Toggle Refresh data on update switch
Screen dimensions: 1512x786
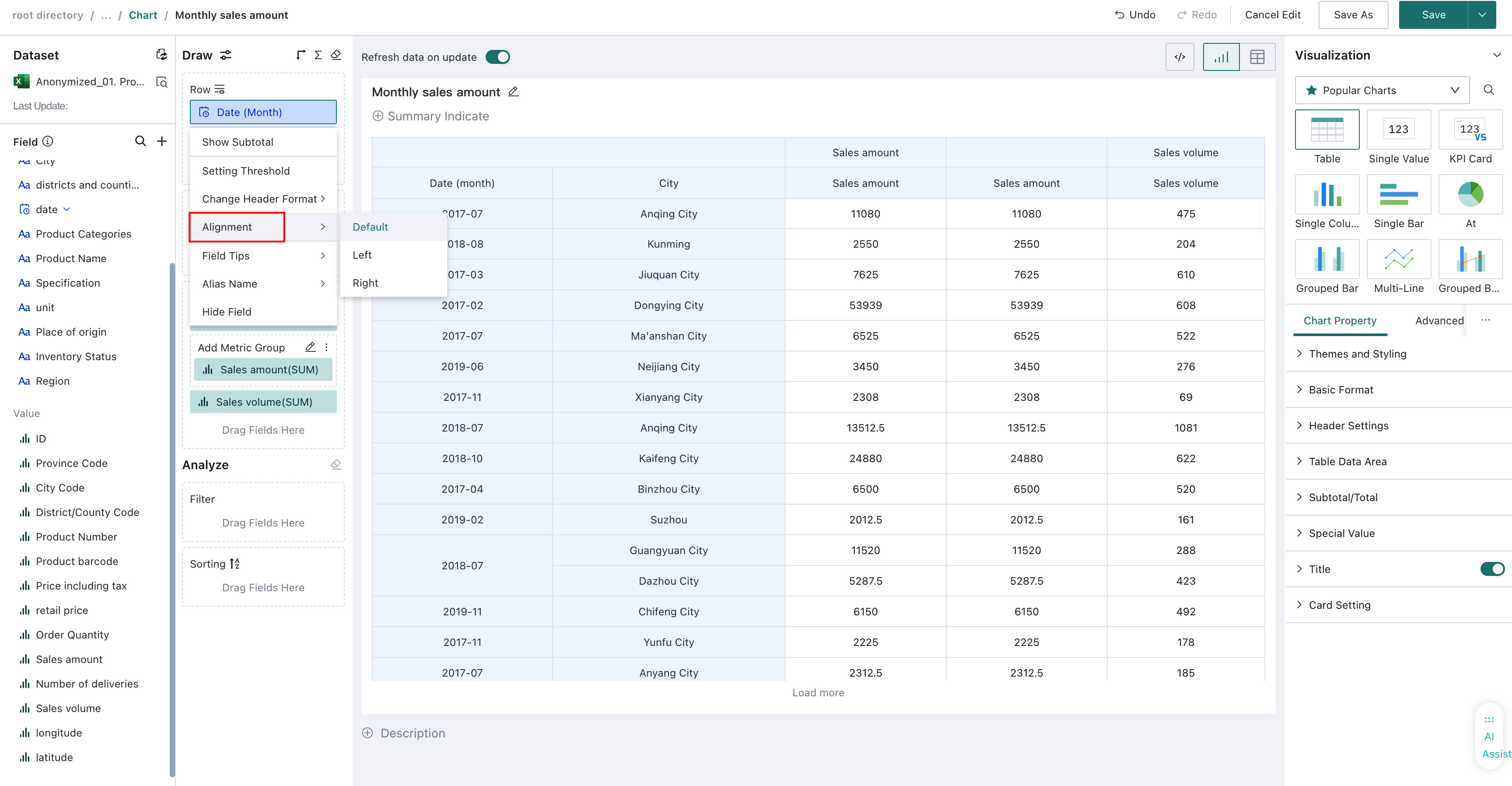498,57
